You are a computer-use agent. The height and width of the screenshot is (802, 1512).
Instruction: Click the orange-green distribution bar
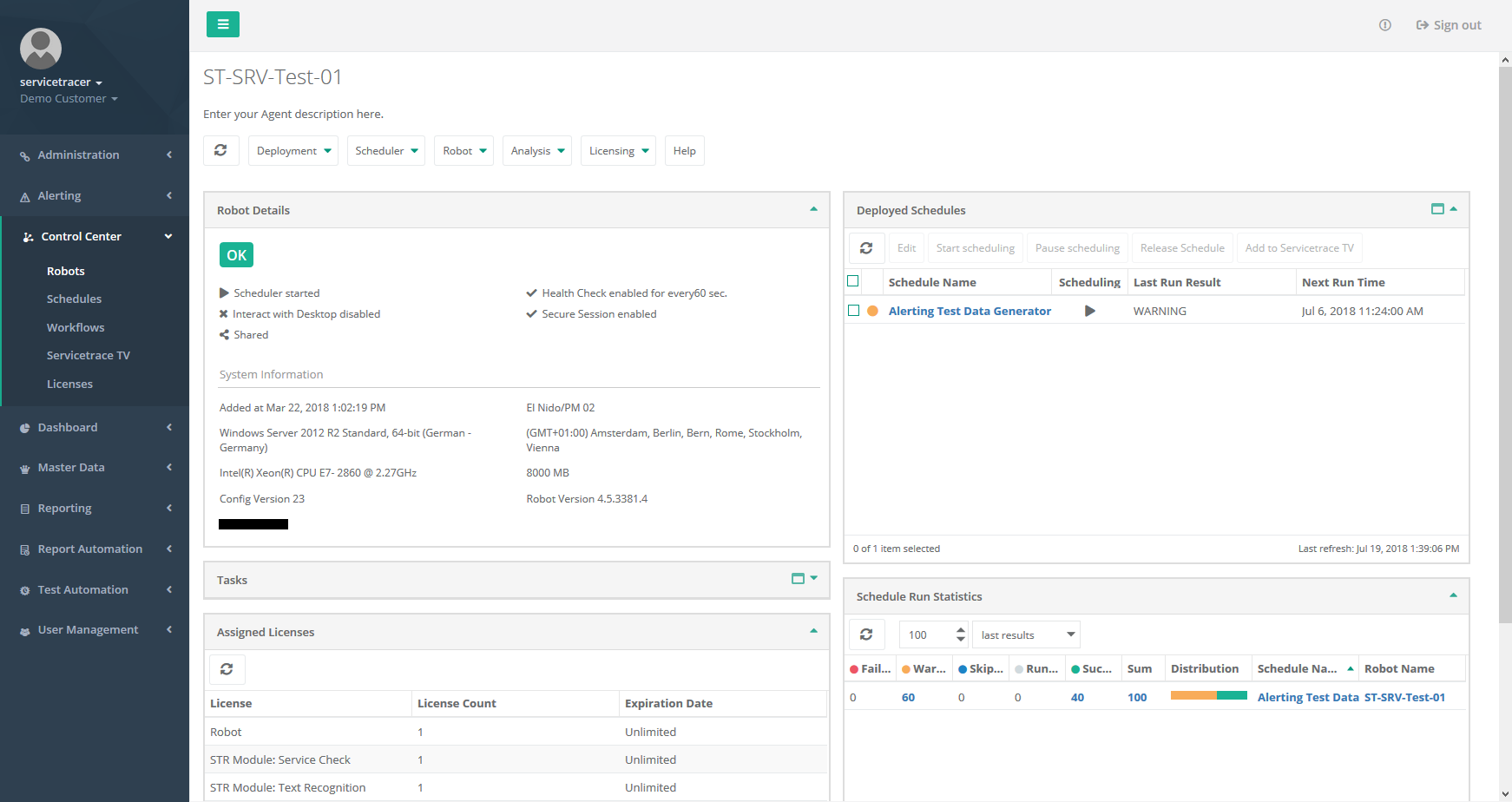coord(1209,695)
